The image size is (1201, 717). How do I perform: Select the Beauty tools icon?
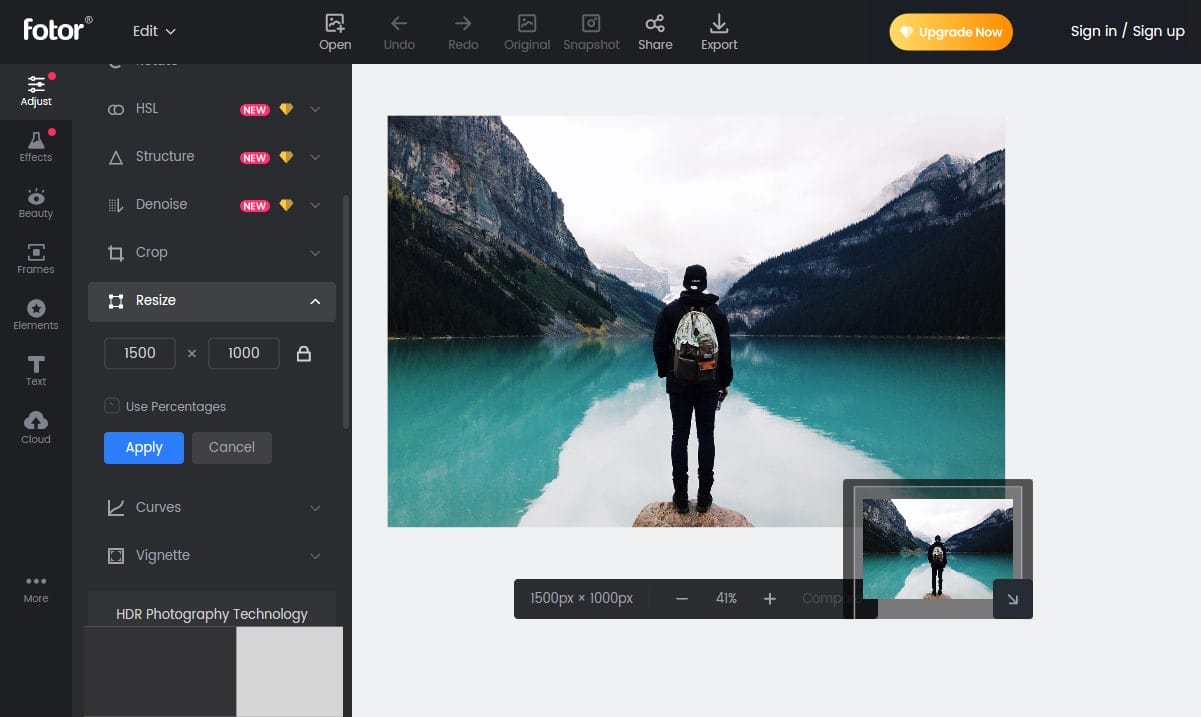(x=35, y=204)
